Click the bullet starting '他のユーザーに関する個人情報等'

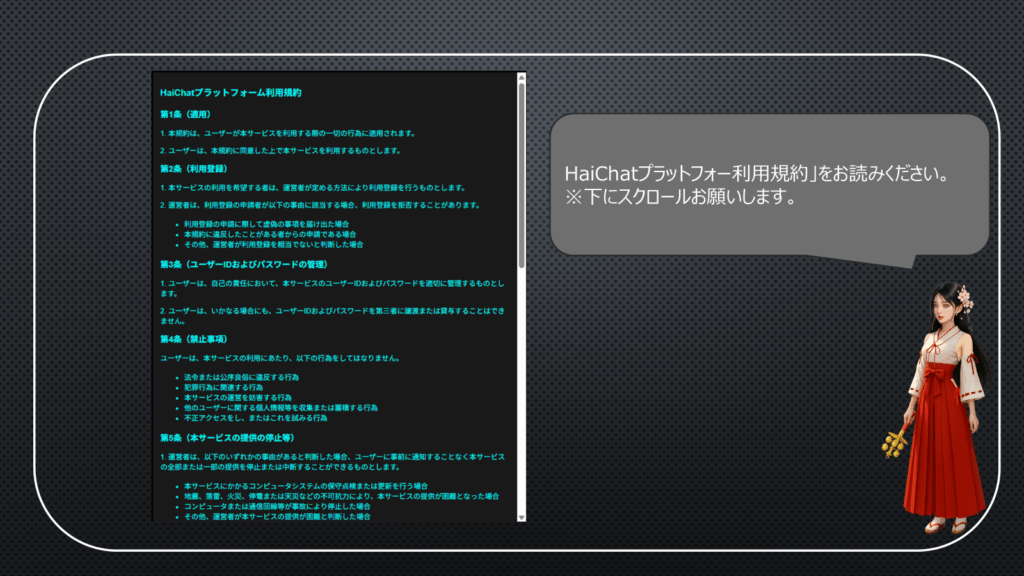coord(281,408)
